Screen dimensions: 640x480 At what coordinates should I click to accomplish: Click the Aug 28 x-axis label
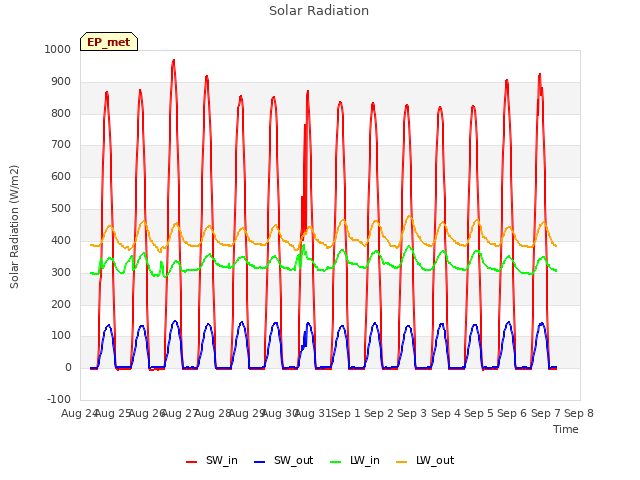(213, 413)
